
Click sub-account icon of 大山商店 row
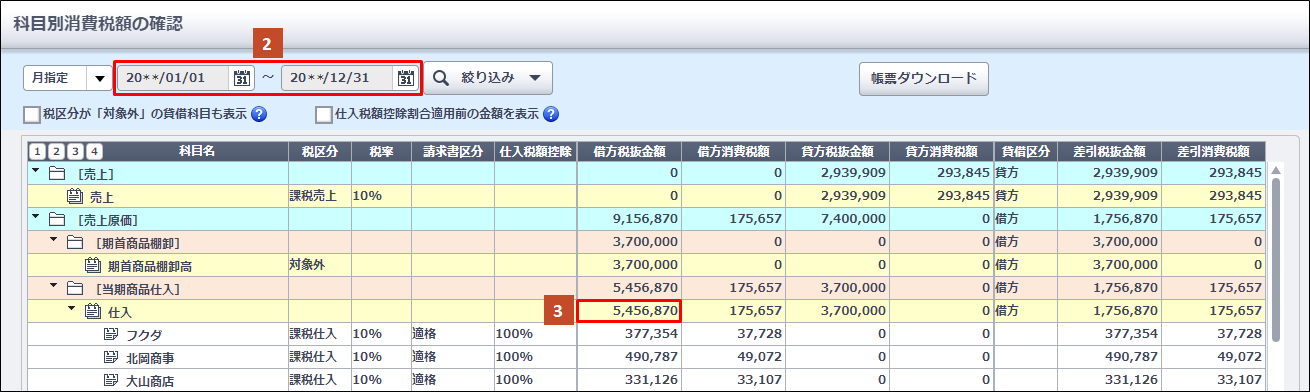(110, 379)
